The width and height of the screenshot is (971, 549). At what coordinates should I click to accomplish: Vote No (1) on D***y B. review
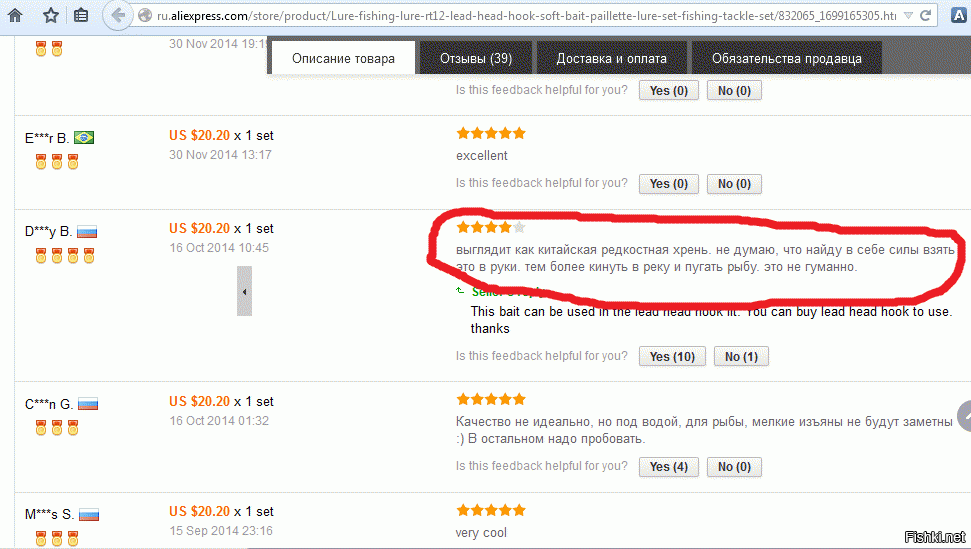(x=741, y=357)
